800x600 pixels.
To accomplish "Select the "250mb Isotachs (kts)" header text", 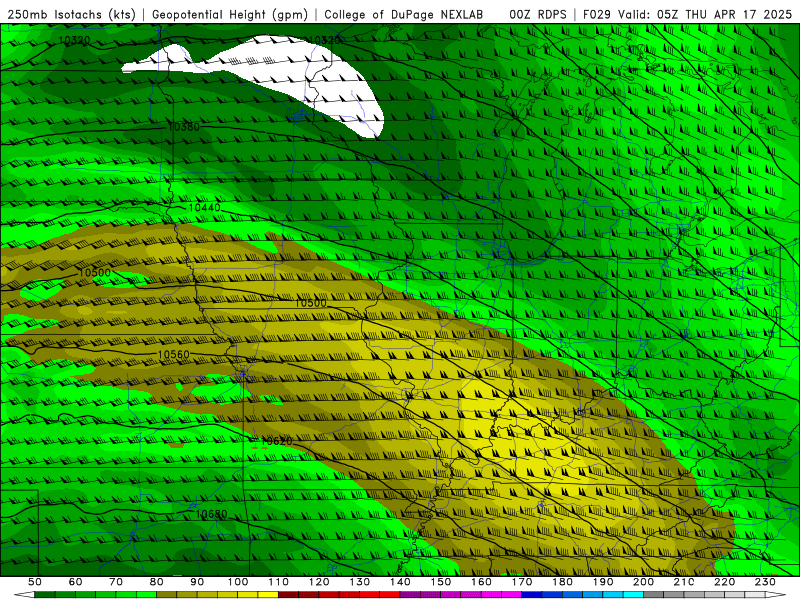I will (71, 14).
